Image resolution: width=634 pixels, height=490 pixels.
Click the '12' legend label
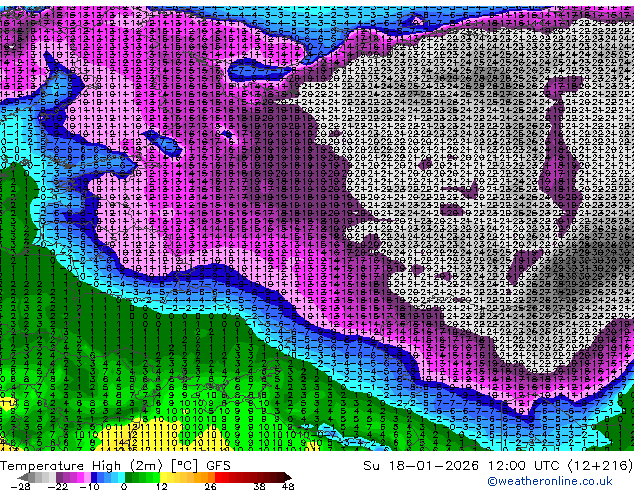click(162, 486)
